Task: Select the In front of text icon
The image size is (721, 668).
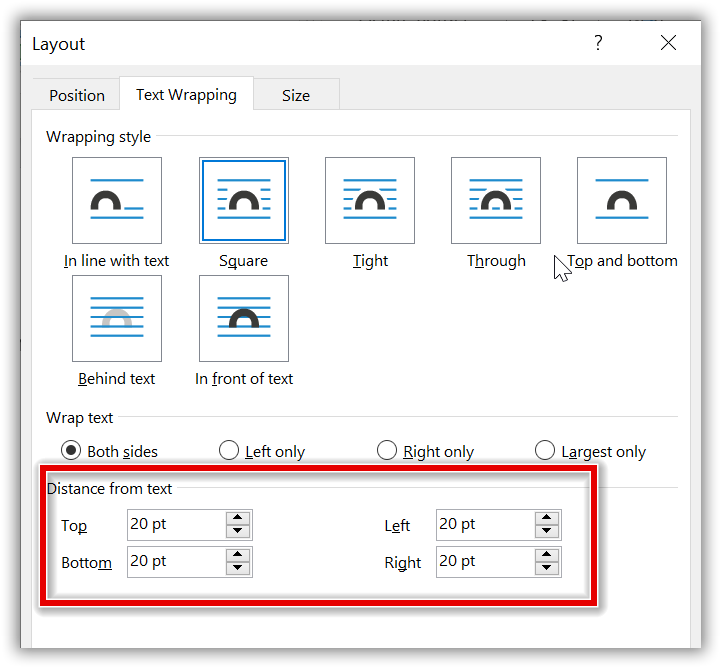Action: tap(243, 318)
